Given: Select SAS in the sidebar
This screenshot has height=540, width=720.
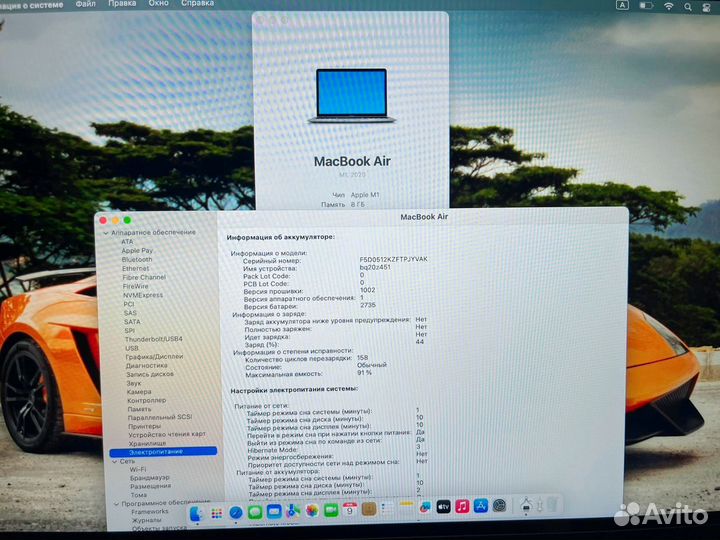Looking at the screenshot, I should click(130, 313).
